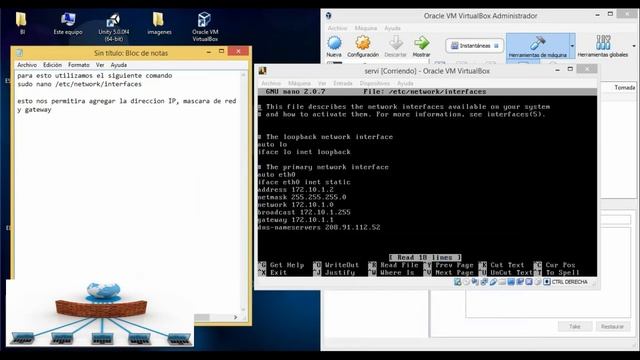This screenshot has width=640, height=360.
Task: Click the Instantáneas button
Action: coord(474,46)
